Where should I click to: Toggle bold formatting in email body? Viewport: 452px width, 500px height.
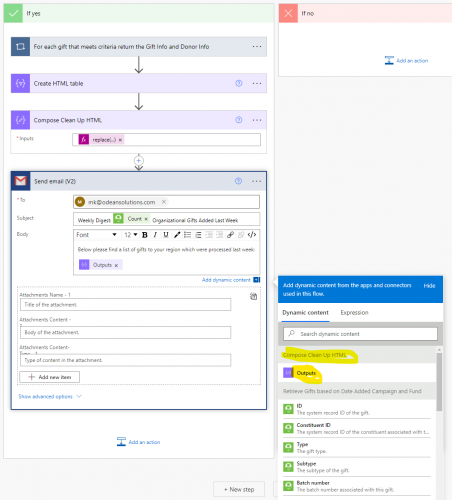tap(145, 235)
